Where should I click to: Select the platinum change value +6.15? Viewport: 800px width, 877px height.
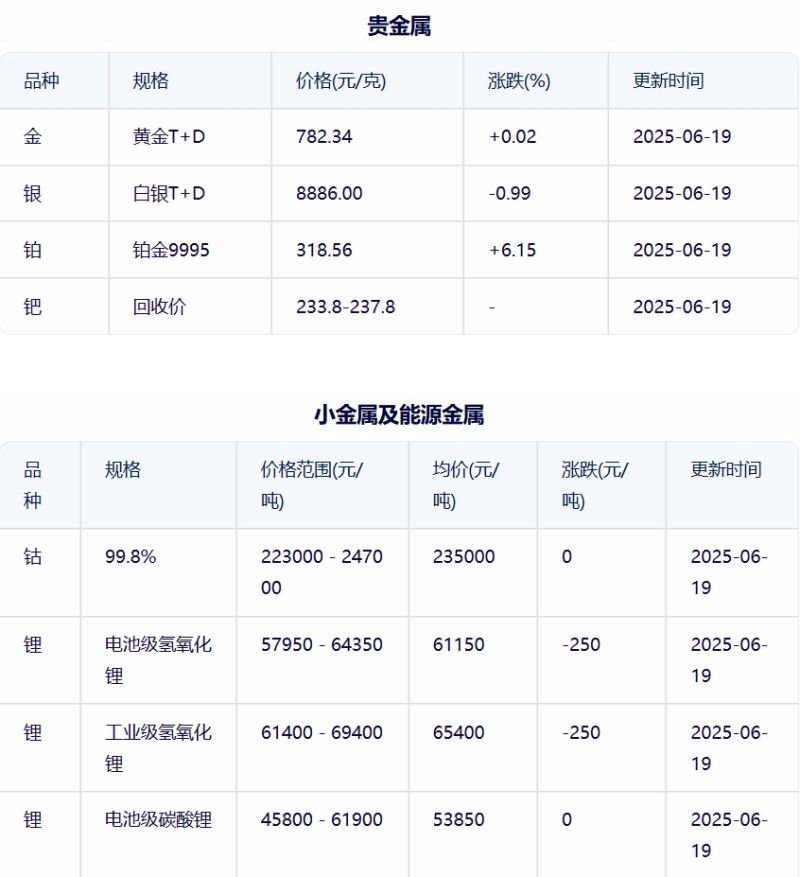[512, 250]
